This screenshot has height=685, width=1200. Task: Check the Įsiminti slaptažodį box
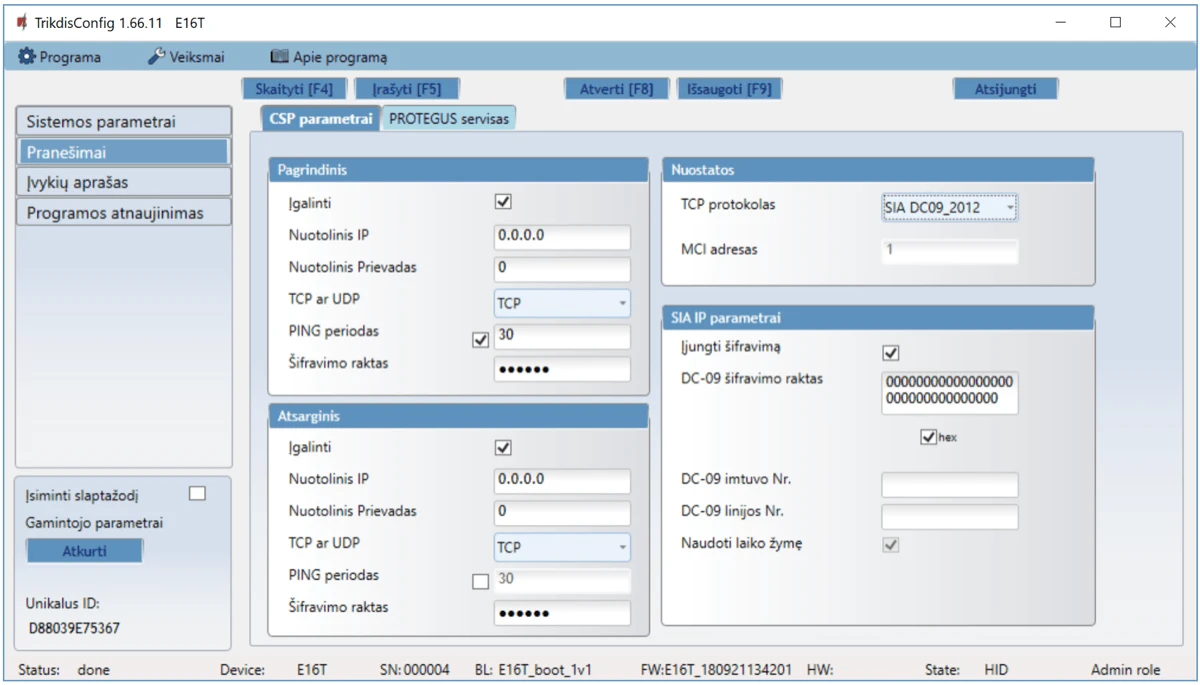[197, 493]
